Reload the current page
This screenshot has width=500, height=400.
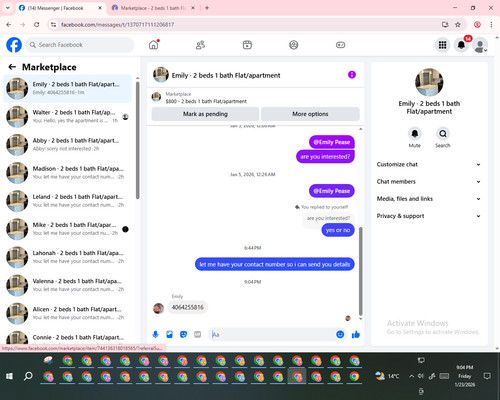pyautogui.click(x=37, y=25)
